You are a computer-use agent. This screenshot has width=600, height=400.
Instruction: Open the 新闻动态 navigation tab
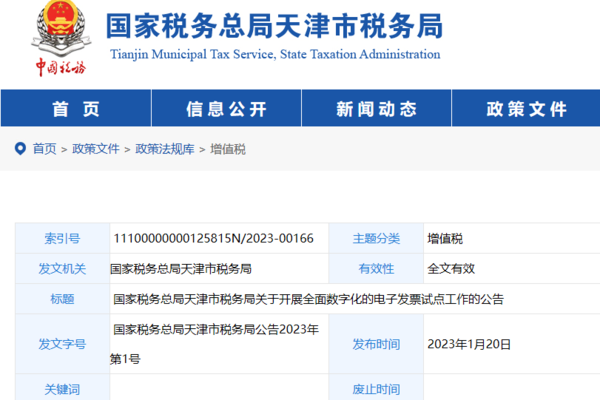tap(377, 108)
